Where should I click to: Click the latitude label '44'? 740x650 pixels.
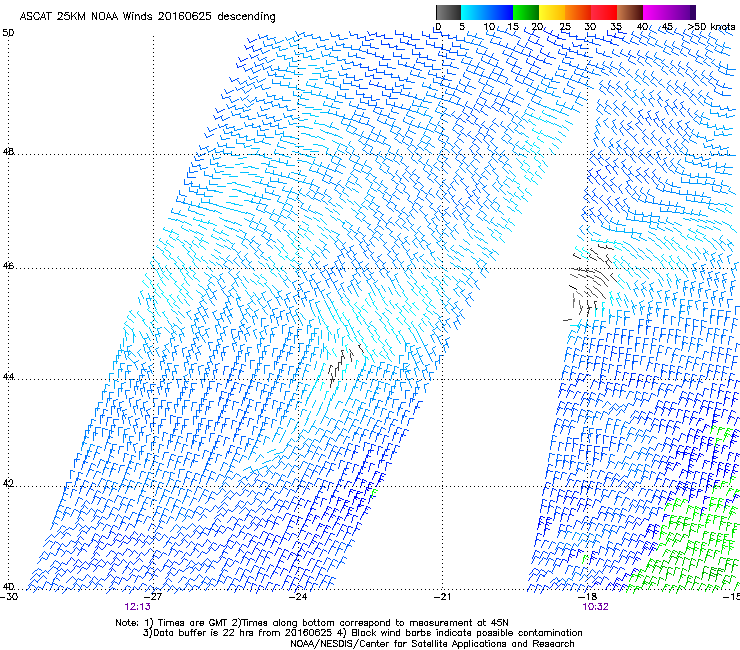(8, 377)
